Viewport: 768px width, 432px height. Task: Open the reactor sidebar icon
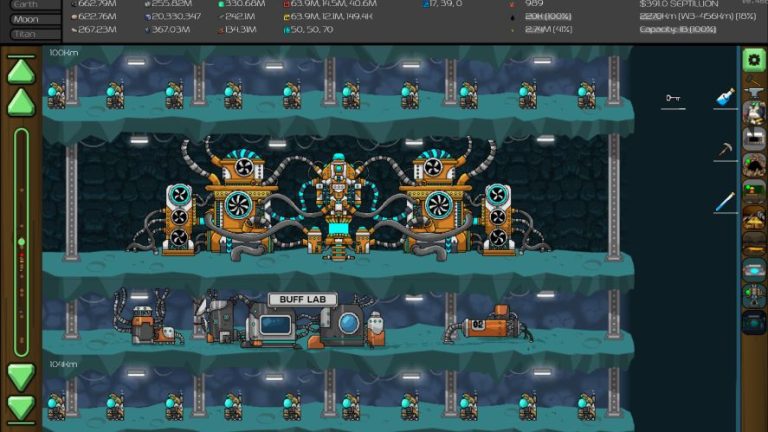754,296
